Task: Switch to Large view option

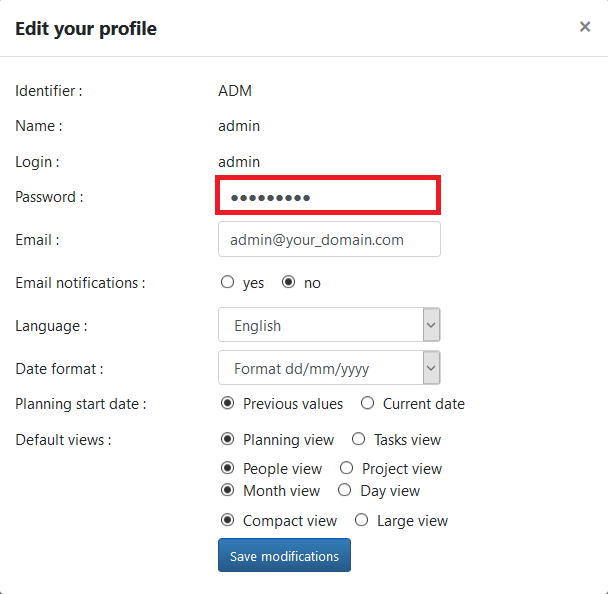Action: 362,521
